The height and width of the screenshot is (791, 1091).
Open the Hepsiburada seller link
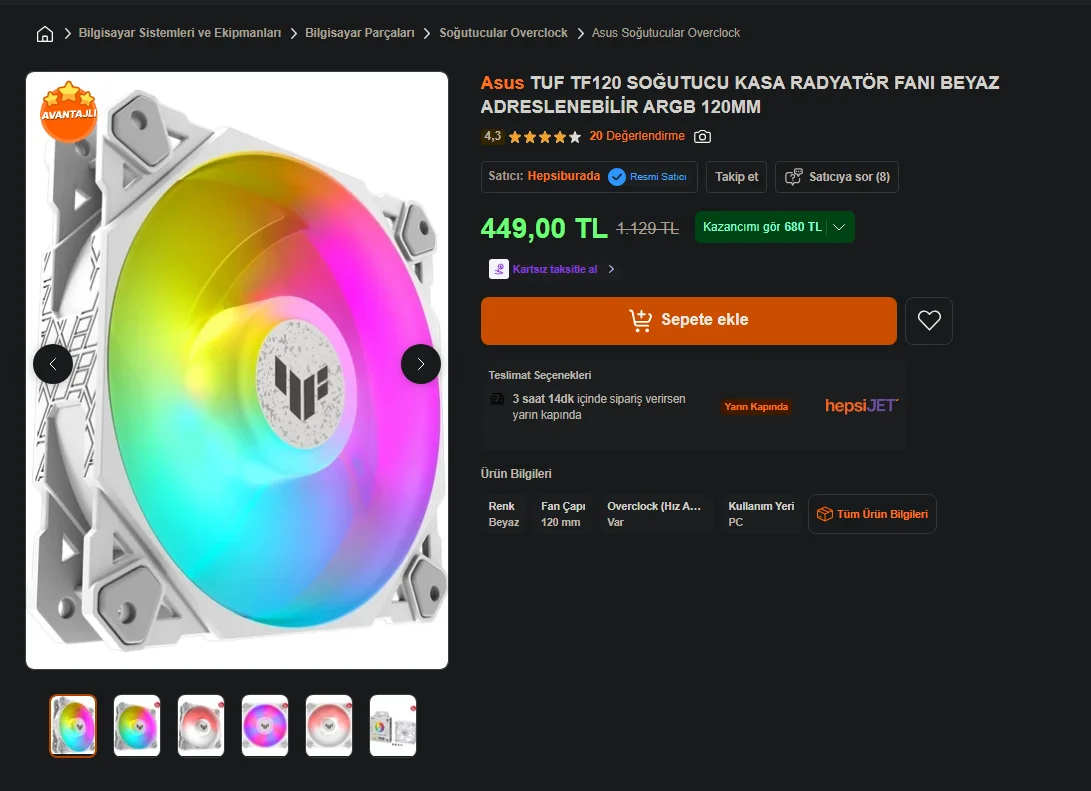point(564,176)
